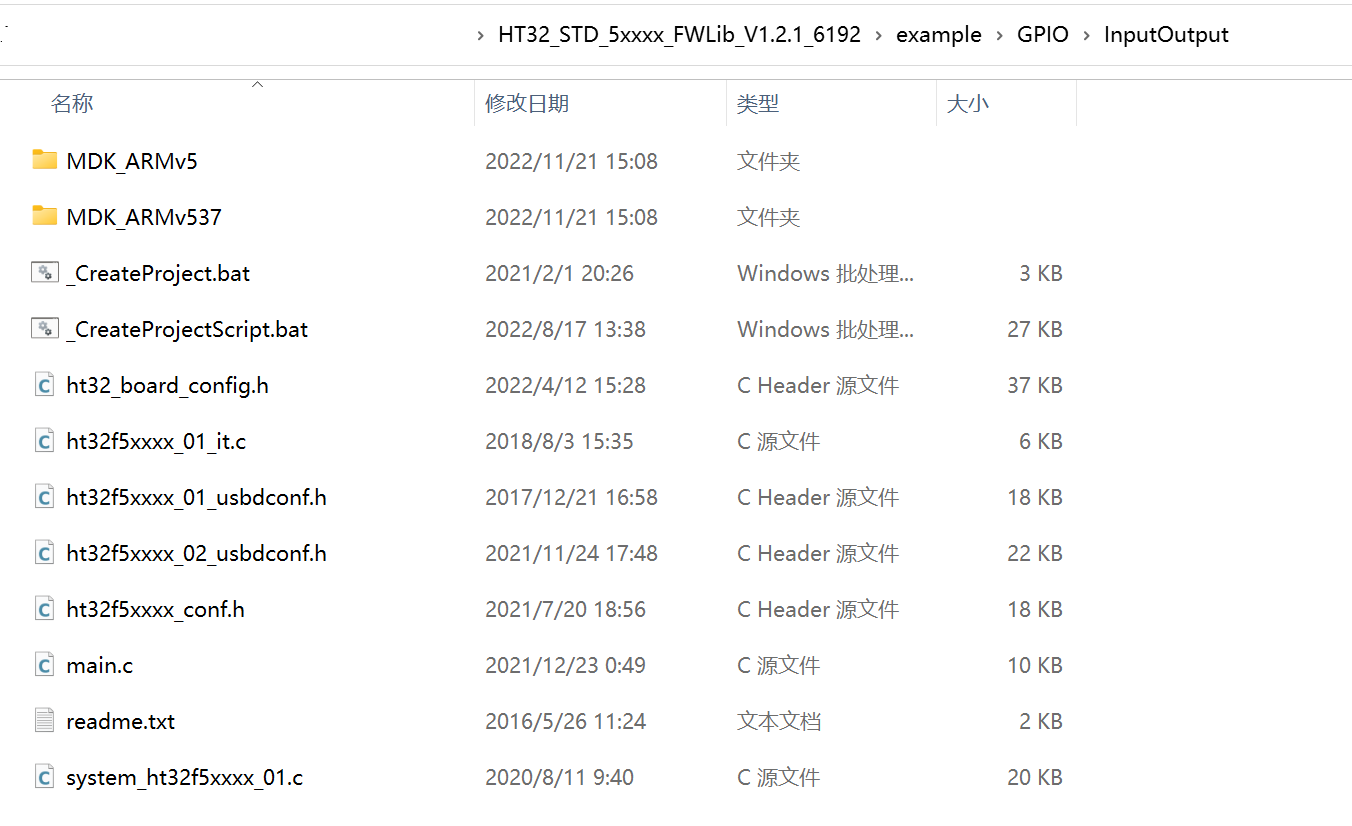Click the _CreateProject.bat batch file icon
The width and height of the screenshot is (1352, 826).
pos(45,272)
